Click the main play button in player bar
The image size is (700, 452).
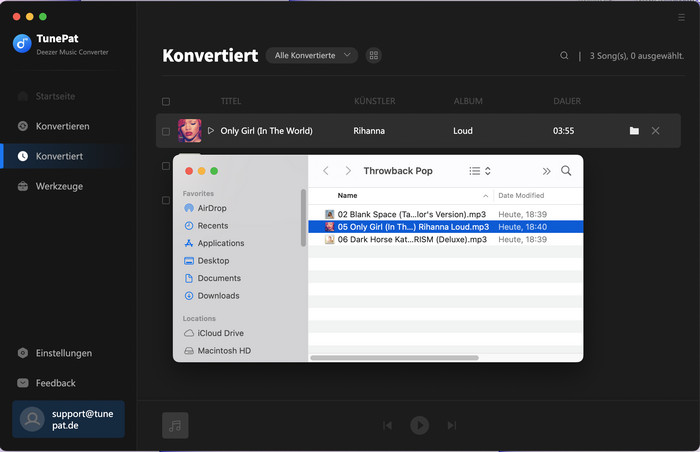tap(420, 425)
